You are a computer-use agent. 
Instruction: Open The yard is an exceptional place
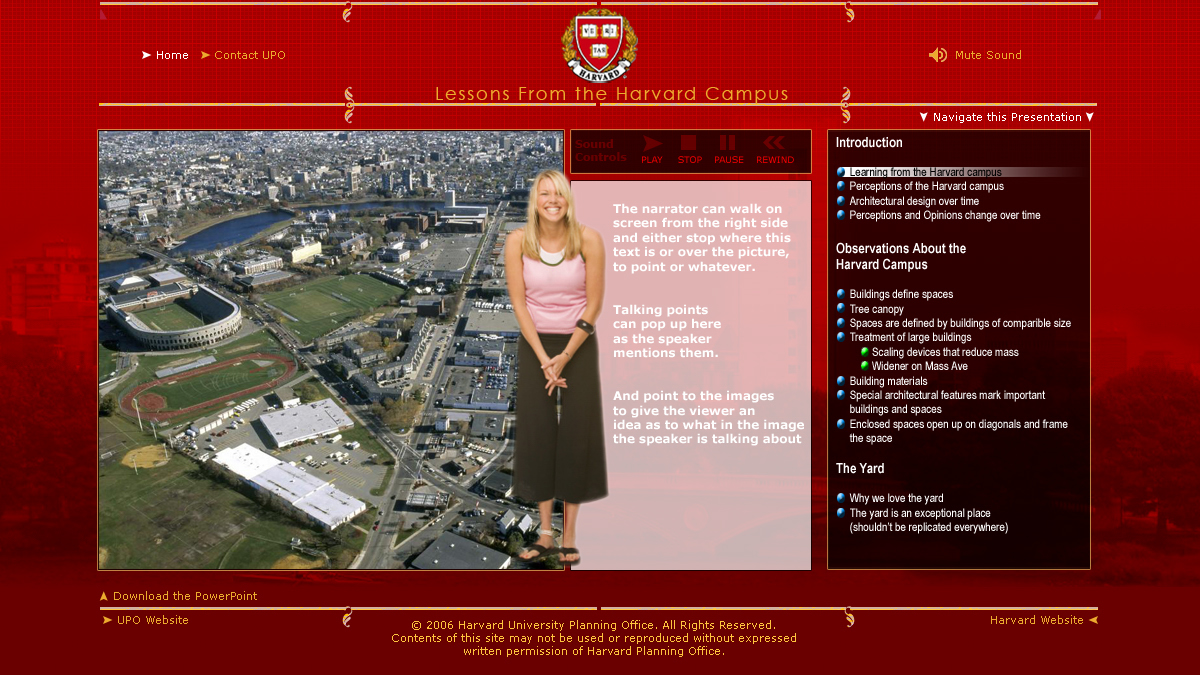pyautogui.click(x=929, y=520)
